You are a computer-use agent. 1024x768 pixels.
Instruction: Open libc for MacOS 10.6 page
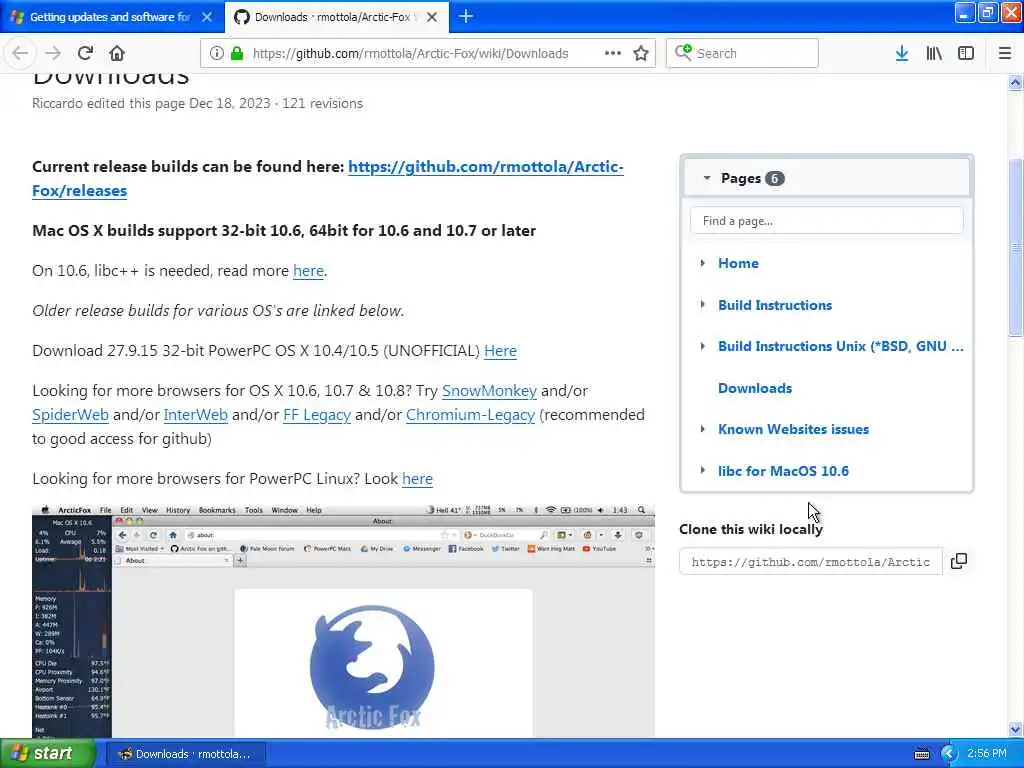tap(783, 471)
